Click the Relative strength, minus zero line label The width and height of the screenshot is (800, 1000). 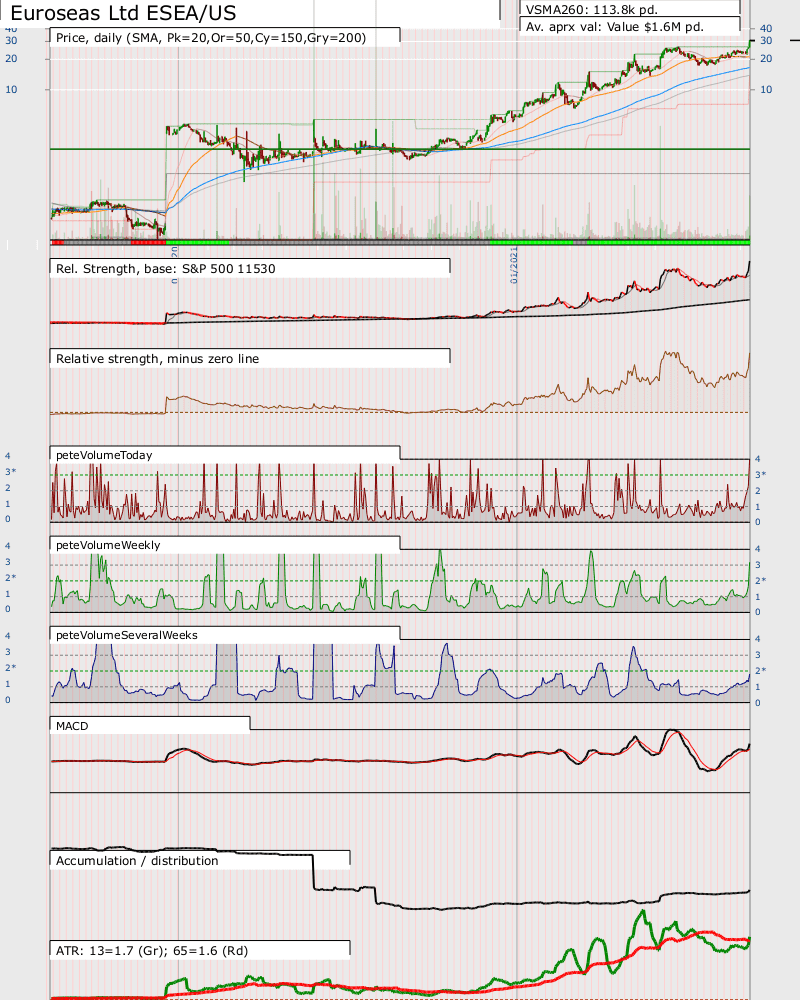click(x=158, y=358)
